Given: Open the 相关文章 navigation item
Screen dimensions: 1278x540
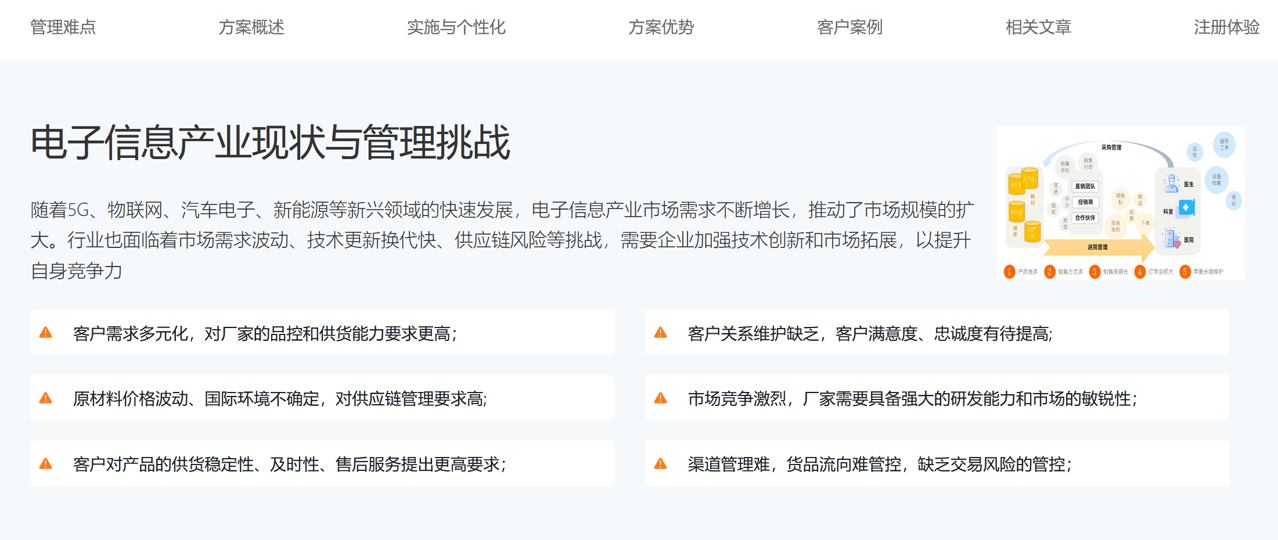Looking at the screenshot, I should pyautogui.click(x=1038, y=28).
